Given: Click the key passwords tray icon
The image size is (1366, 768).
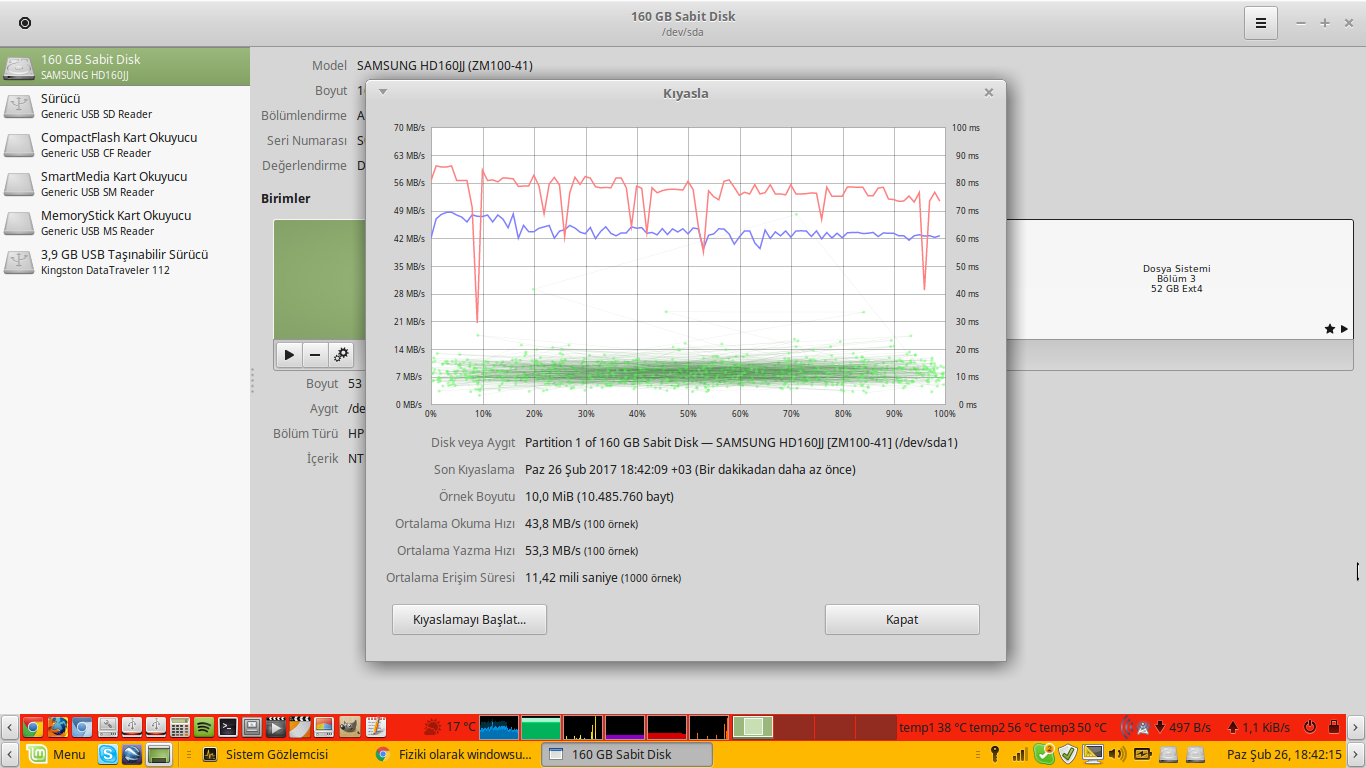Looking at the screenshot, I should click(x=995, y=754).
